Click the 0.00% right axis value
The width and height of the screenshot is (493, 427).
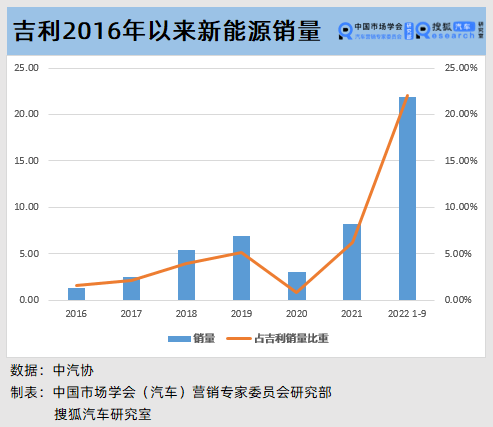[458, 300]
